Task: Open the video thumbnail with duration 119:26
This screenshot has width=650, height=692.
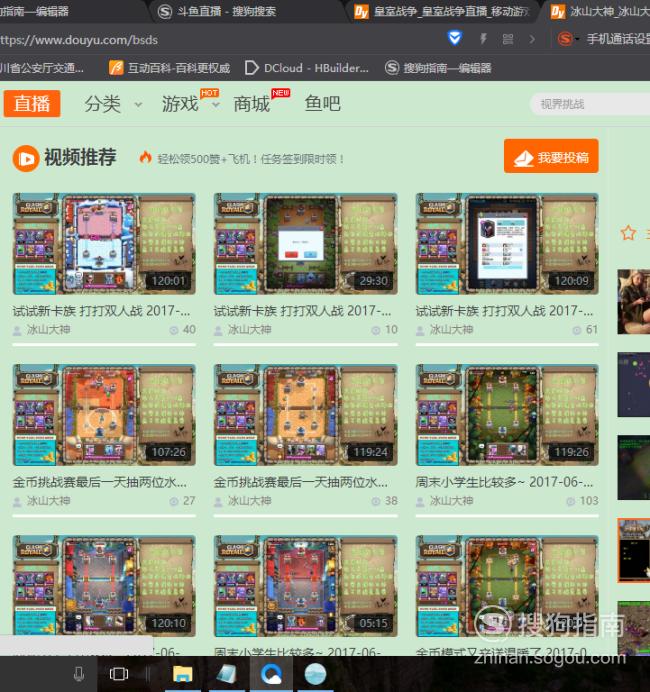Action: tap(507, 415)
